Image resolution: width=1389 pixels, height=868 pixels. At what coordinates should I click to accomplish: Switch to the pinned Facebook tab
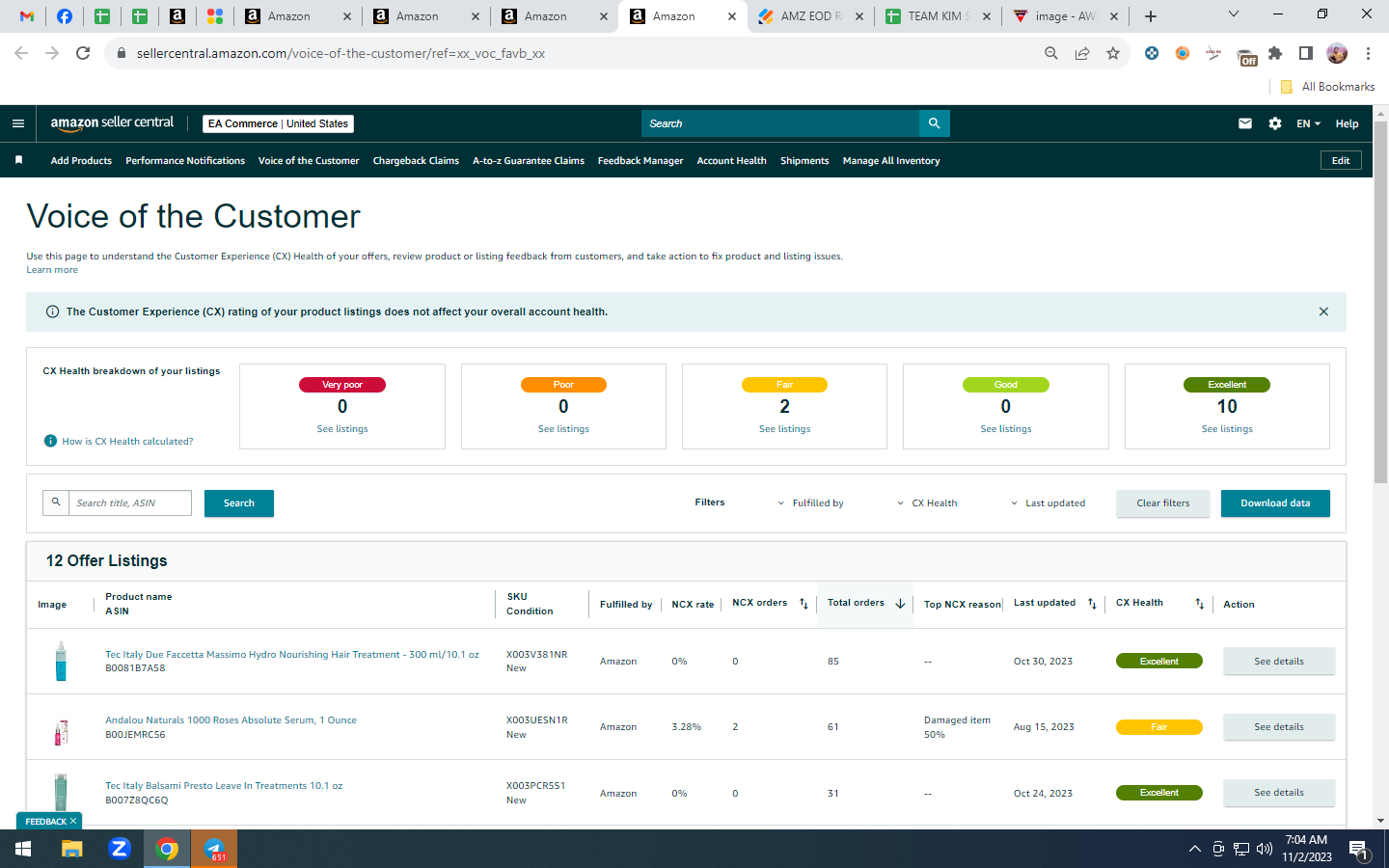click(65, 16)
